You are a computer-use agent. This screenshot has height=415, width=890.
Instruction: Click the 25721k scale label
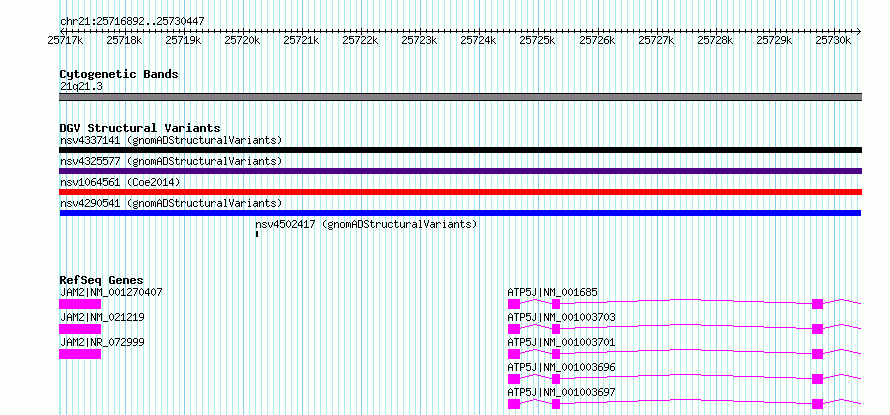click(x=301, y=40)
